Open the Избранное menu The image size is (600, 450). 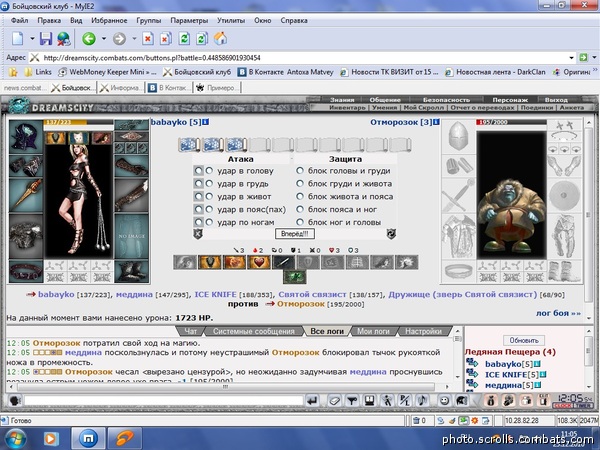coord(109,20)
